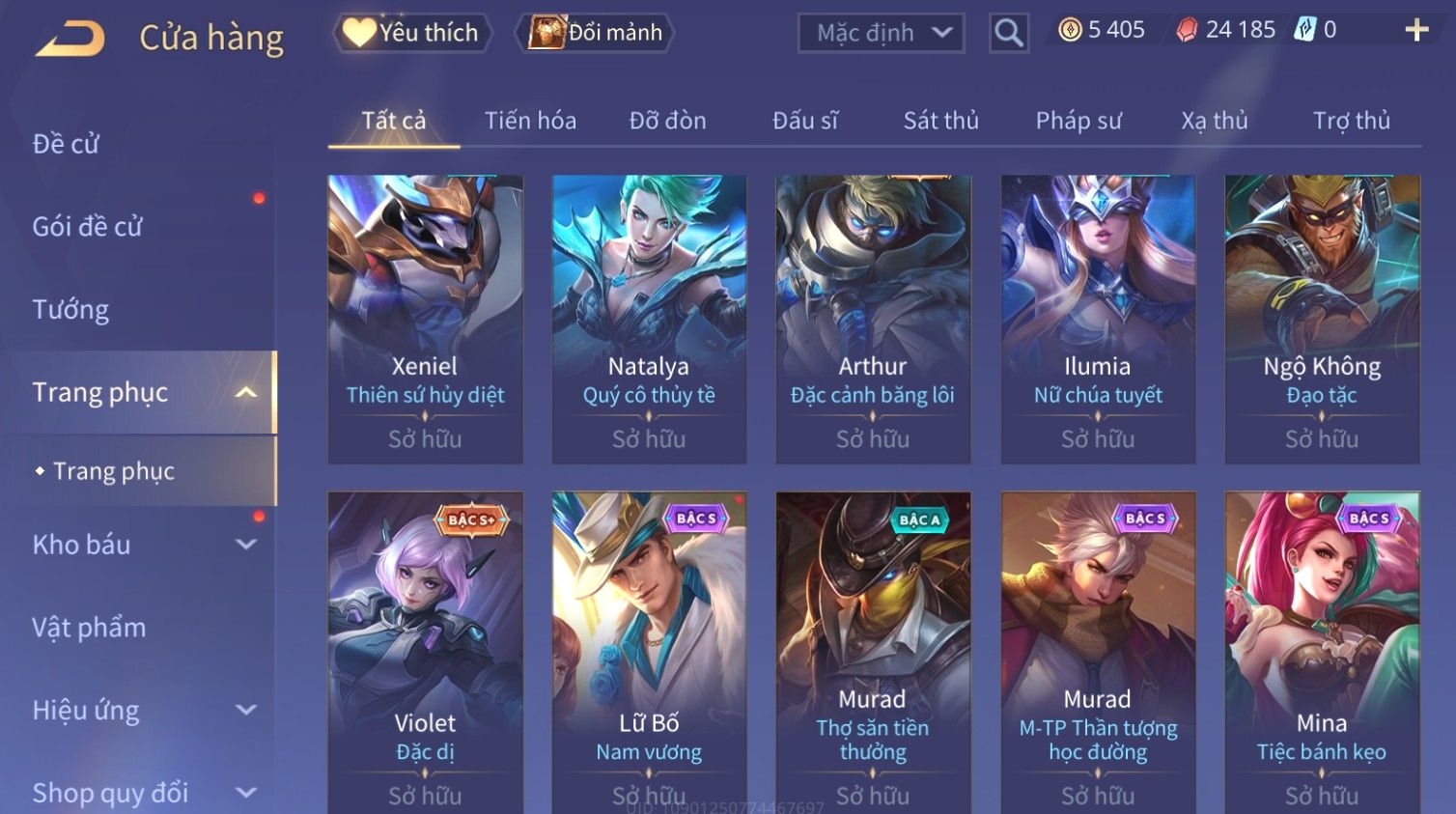Expand the Hiệu ứng sidebar section
Image resolution: width=1456 pixels, height=814 pixels.
point(246,710)
